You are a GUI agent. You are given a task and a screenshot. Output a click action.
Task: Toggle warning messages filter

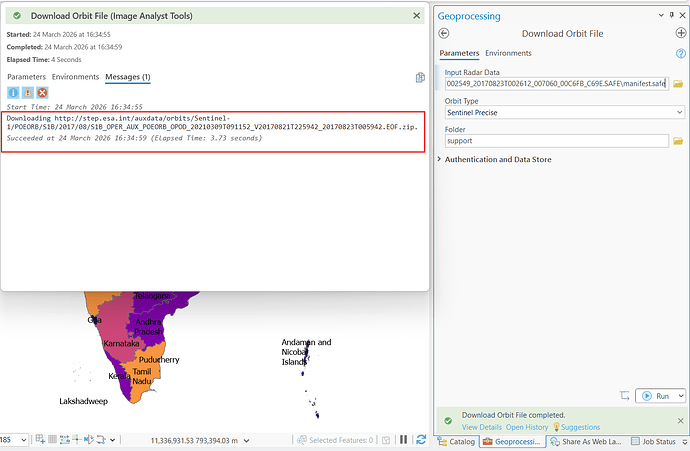tap(28, 93)
